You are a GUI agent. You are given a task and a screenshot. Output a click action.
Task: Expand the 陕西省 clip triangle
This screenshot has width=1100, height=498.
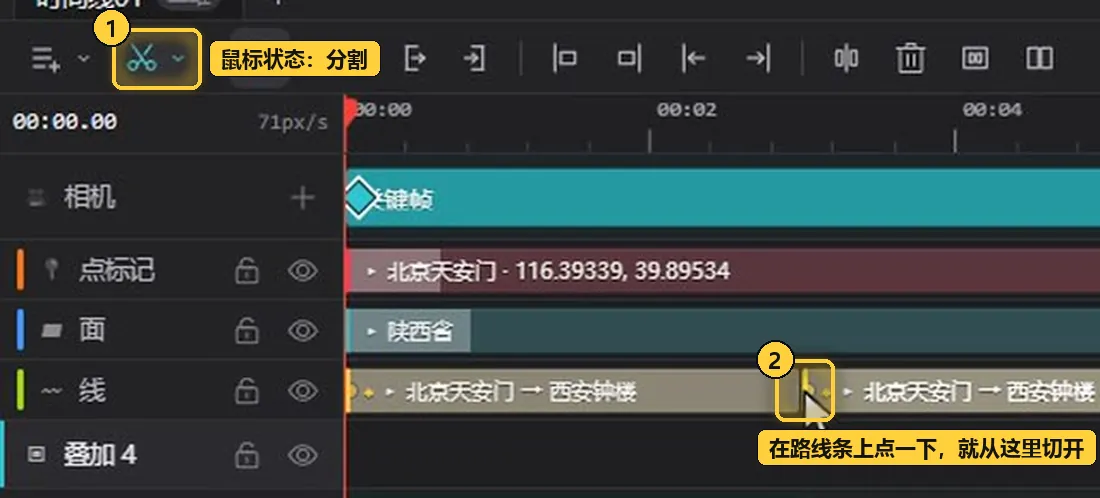point(371,330)
